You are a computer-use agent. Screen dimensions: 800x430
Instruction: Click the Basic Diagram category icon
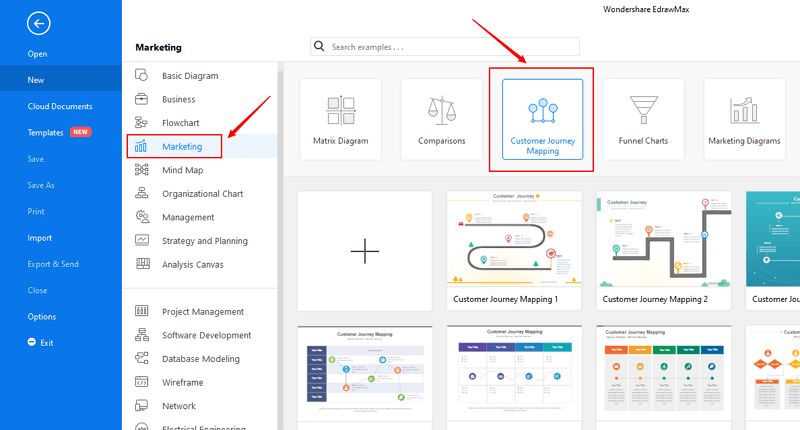click(x=141, y=75)
